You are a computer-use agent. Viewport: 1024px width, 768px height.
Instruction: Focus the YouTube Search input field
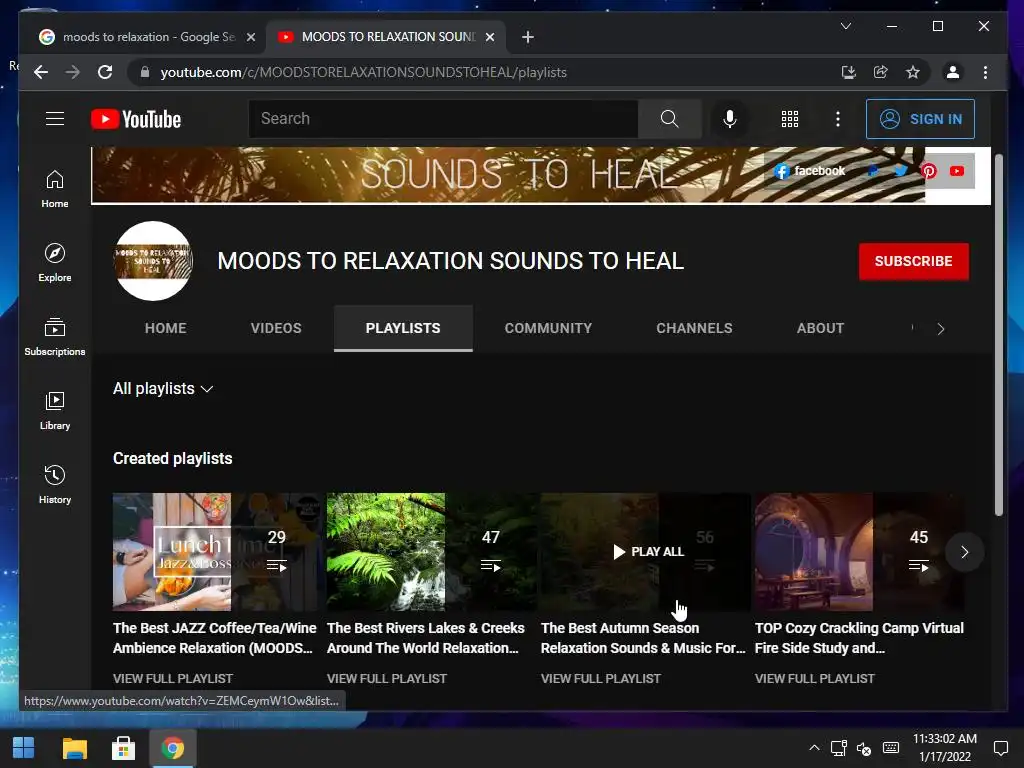click(443, 119)
